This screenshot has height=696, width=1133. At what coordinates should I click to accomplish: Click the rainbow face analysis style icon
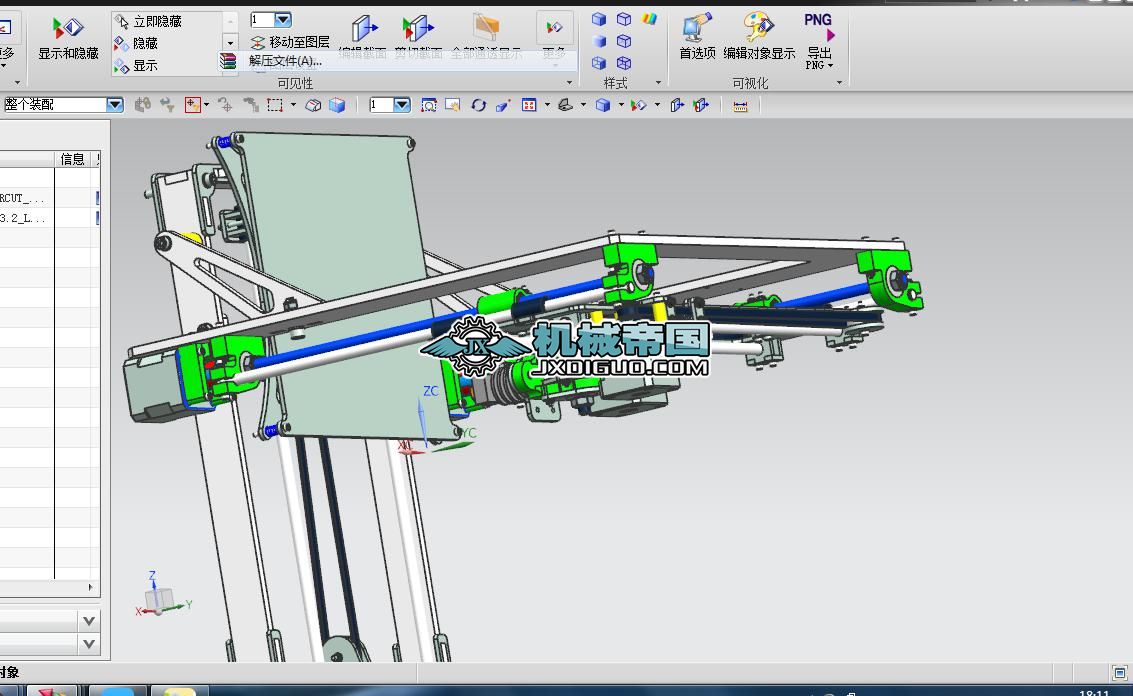[x=650, y=19]
